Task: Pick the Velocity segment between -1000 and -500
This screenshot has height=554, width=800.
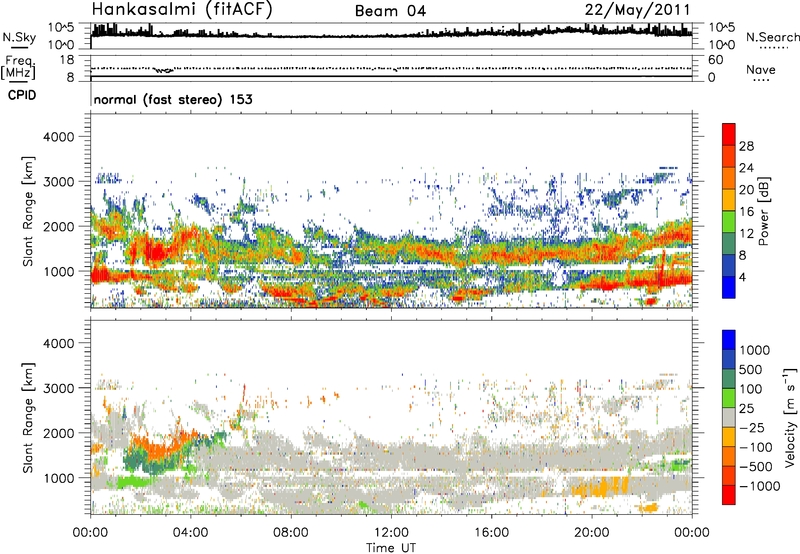Action: point(729,475)
